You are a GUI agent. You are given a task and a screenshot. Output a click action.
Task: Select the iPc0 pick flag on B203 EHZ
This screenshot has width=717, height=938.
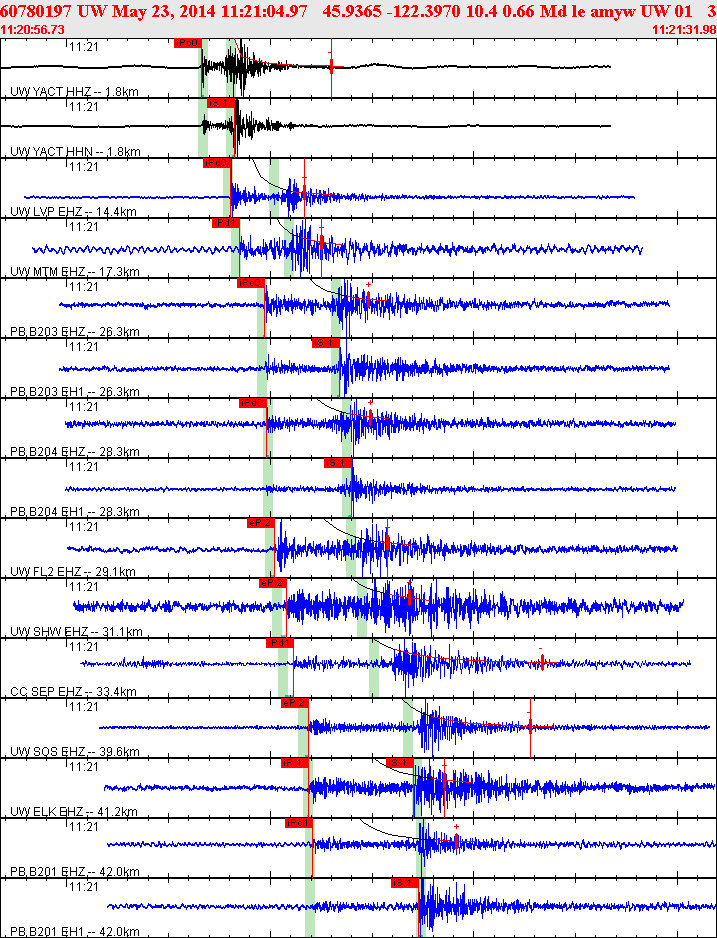(250, 283)
